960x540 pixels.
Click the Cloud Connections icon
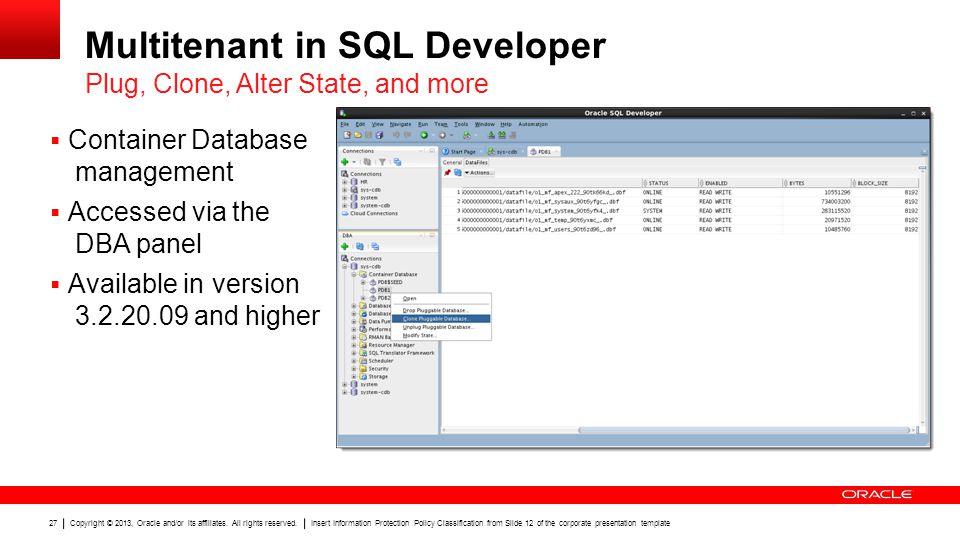[x=345, y=214]
